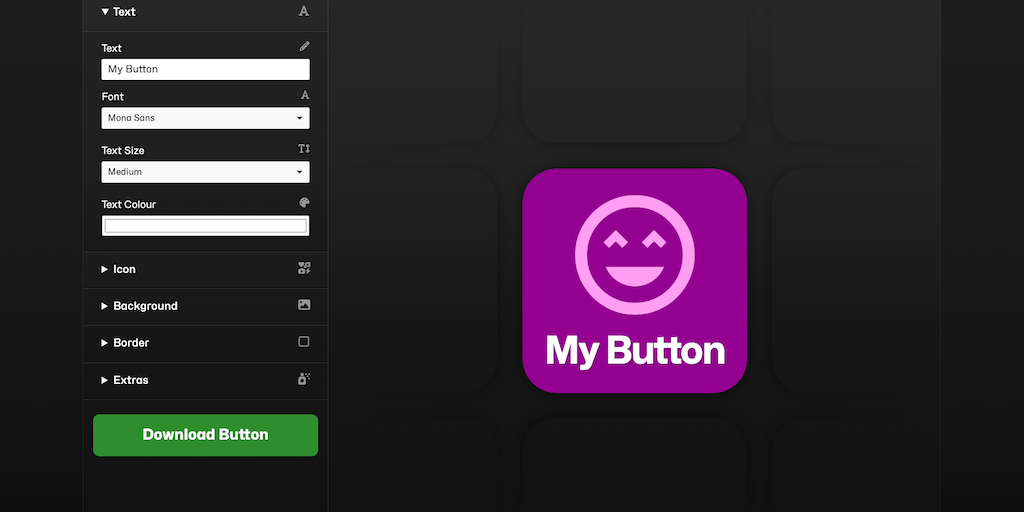Click the Background picture icon
Viewport: 1024px width, 512px height.
[304, 304]
